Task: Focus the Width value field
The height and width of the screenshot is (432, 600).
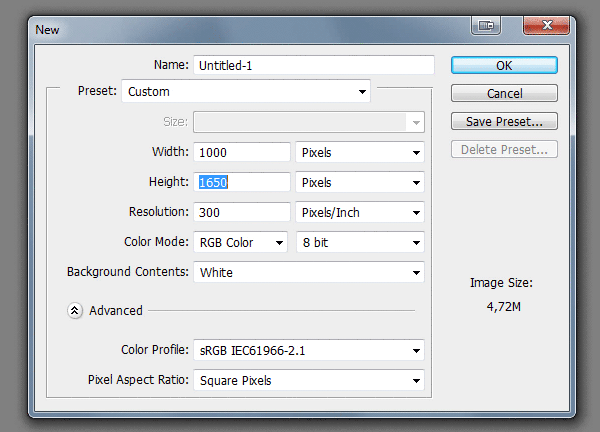Action: coord(242,153)
